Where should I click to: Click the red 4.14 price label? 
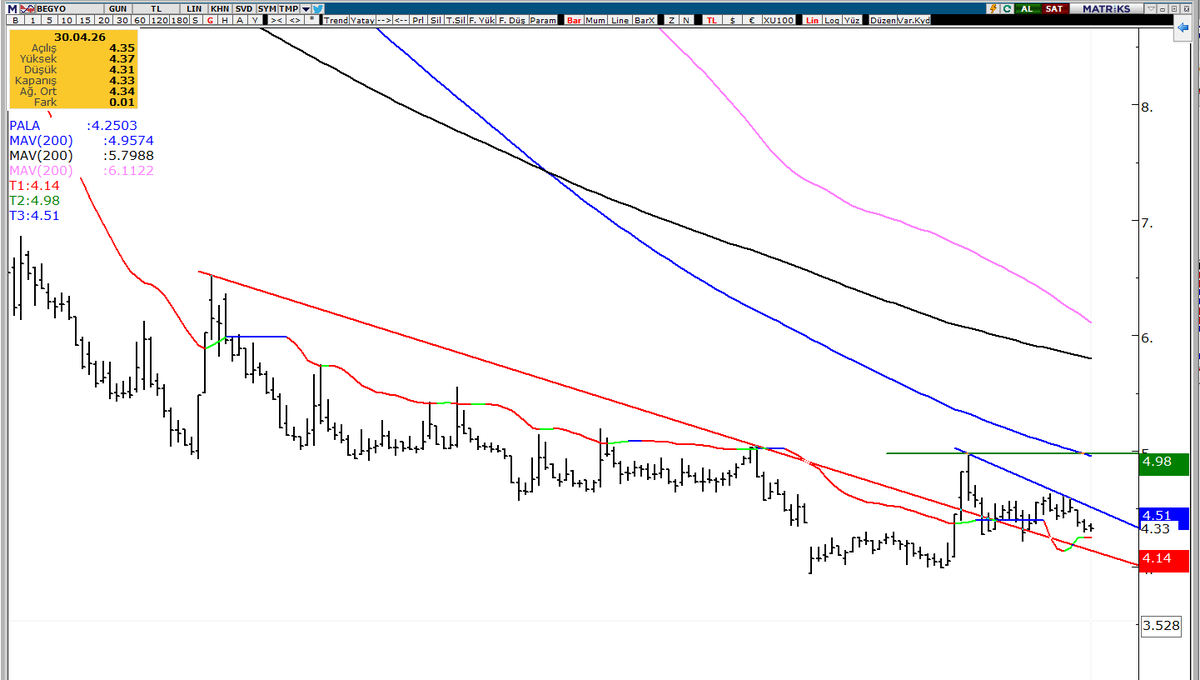point(1162,560)
